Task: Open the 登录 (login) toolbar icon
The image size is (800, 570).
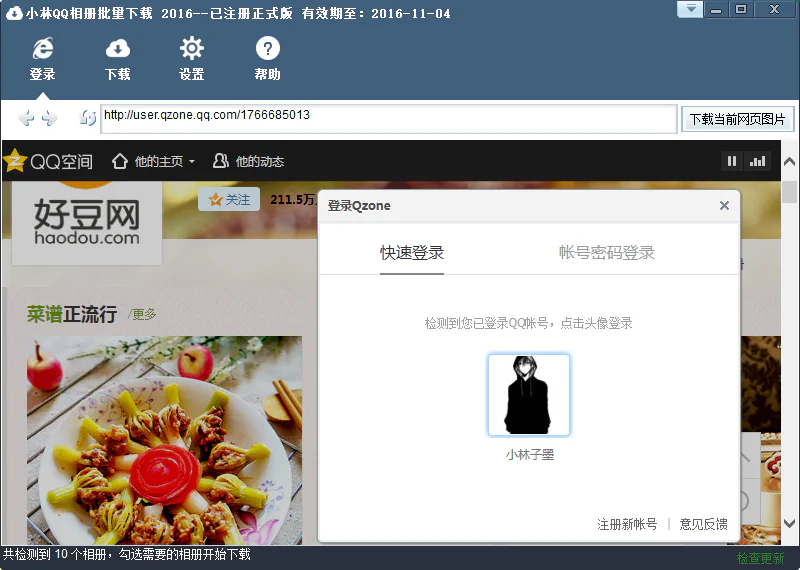Action: tap(42, 59)
